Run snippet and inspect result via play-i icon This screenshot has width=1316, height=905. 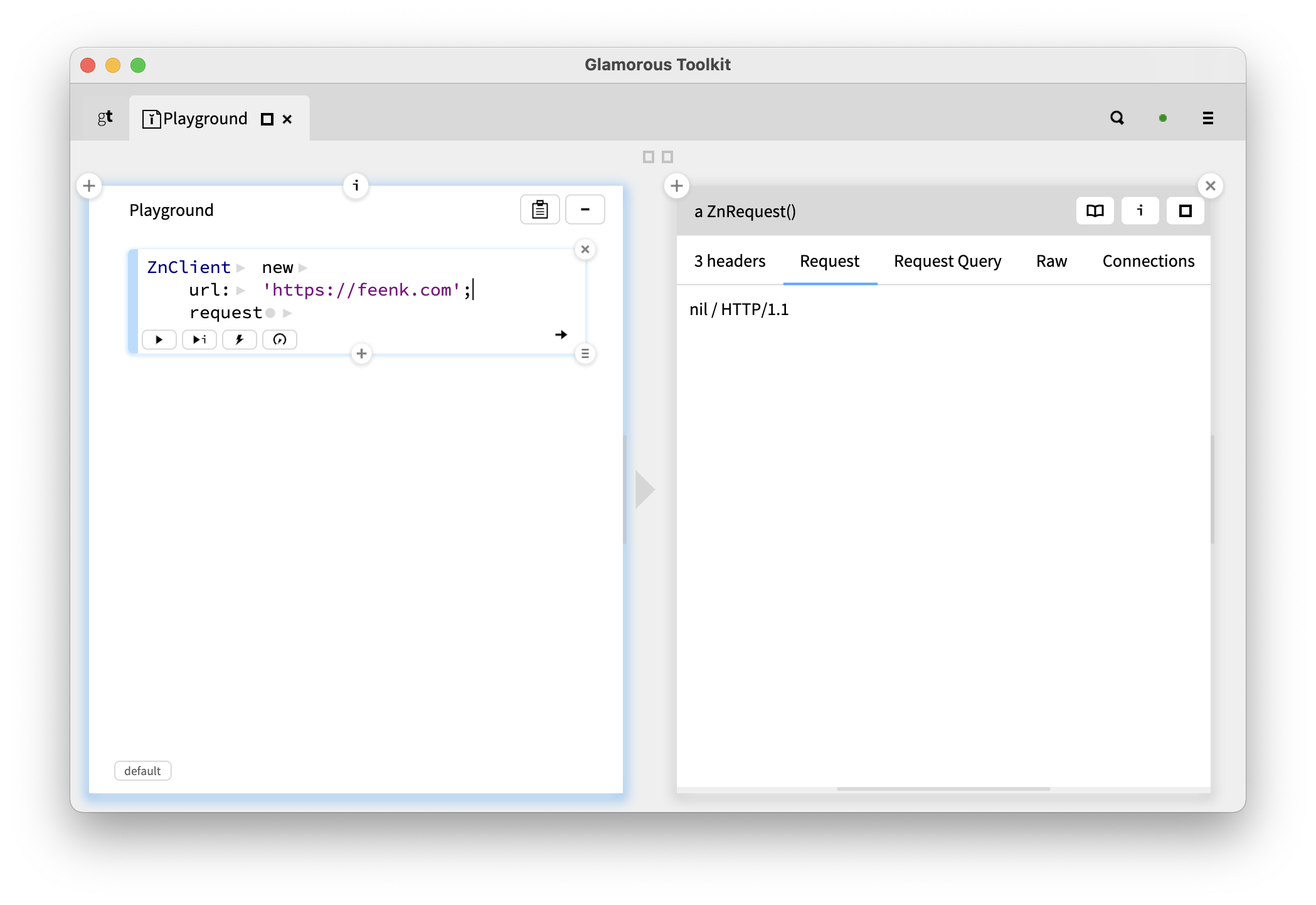[199, 340]
